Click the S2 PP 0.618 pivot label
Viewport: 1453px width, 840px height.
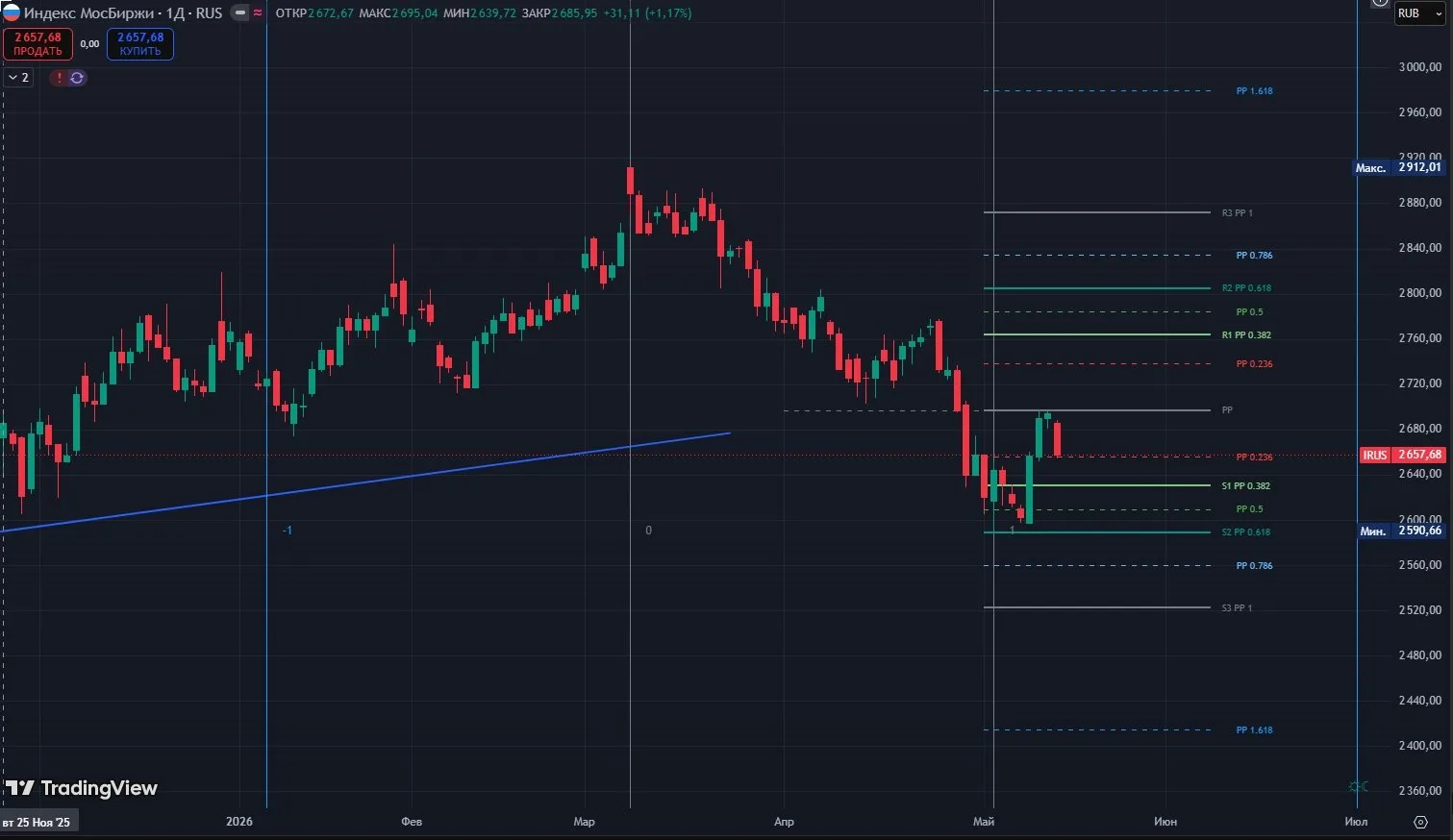pyautogui.click(x=1245, y=531)
